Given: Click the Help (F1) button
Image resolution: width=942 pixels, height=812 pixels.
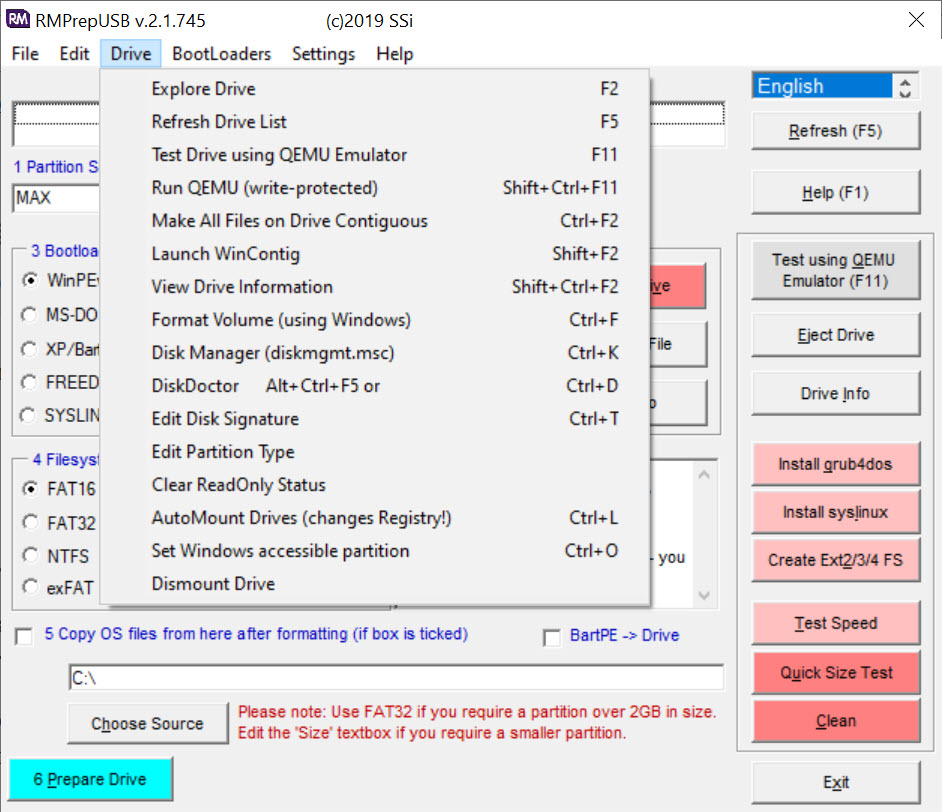Looking at the screenshot, I should [x=836, y=192].
